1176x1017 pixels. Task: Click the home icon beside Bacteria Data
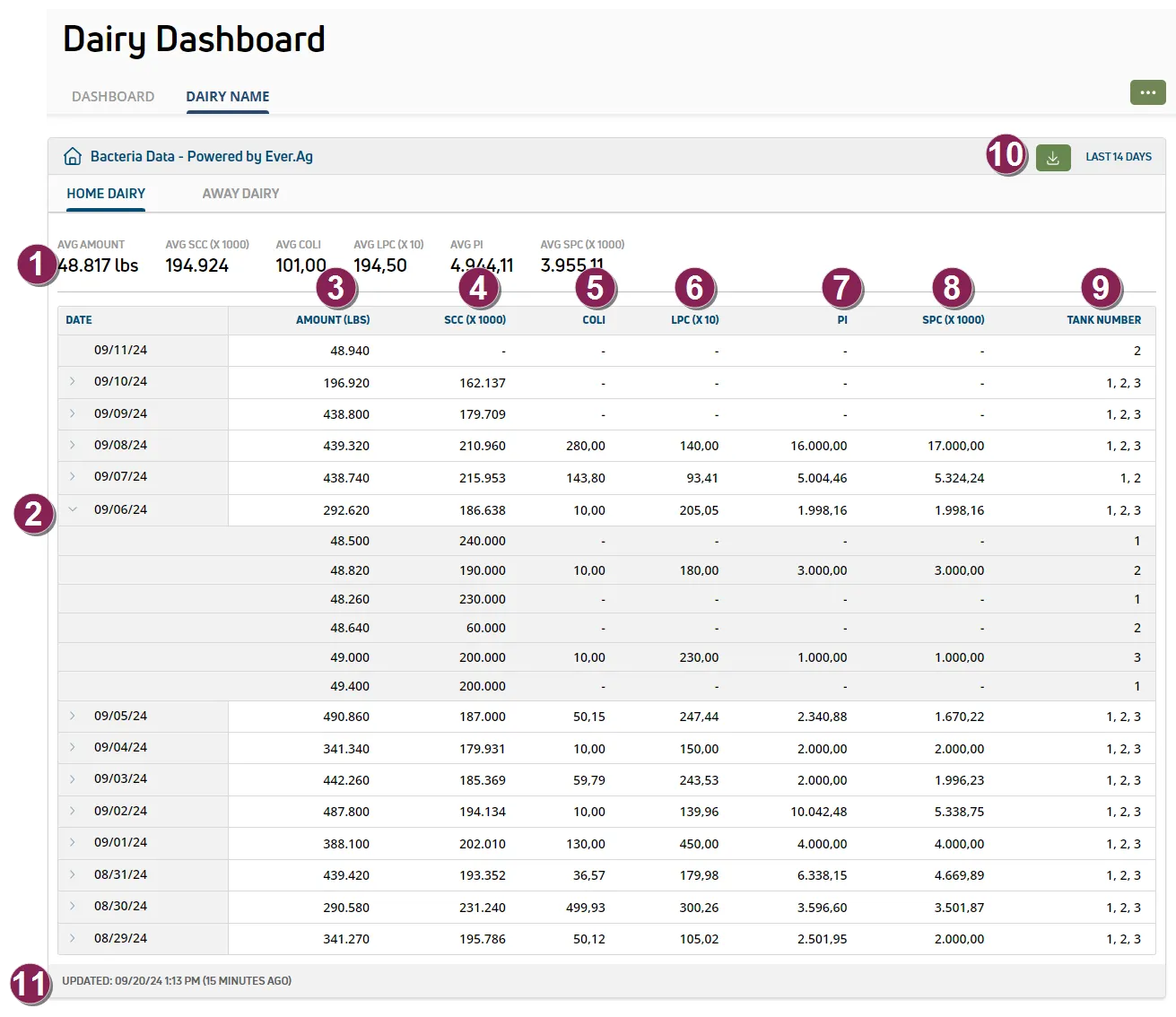click(73, 156)
